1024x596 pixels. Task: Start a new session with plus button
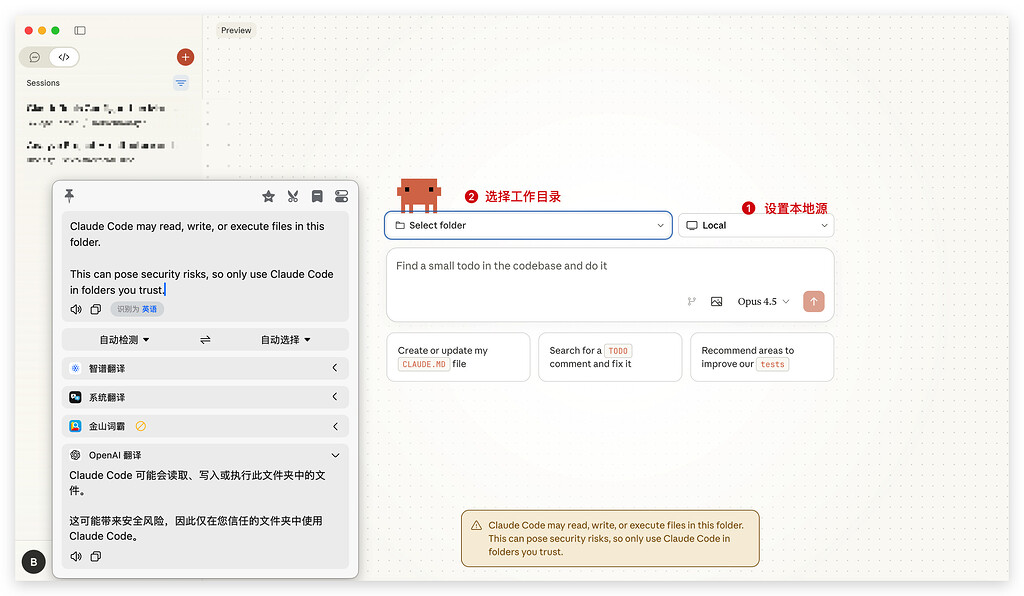click(185, 57)
